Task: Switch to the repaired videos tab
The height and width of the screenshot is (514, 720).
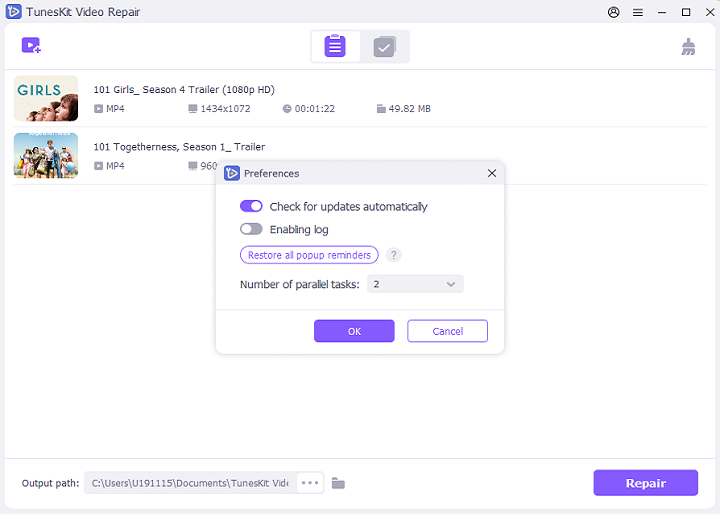Action: click(x=384, y=46)
